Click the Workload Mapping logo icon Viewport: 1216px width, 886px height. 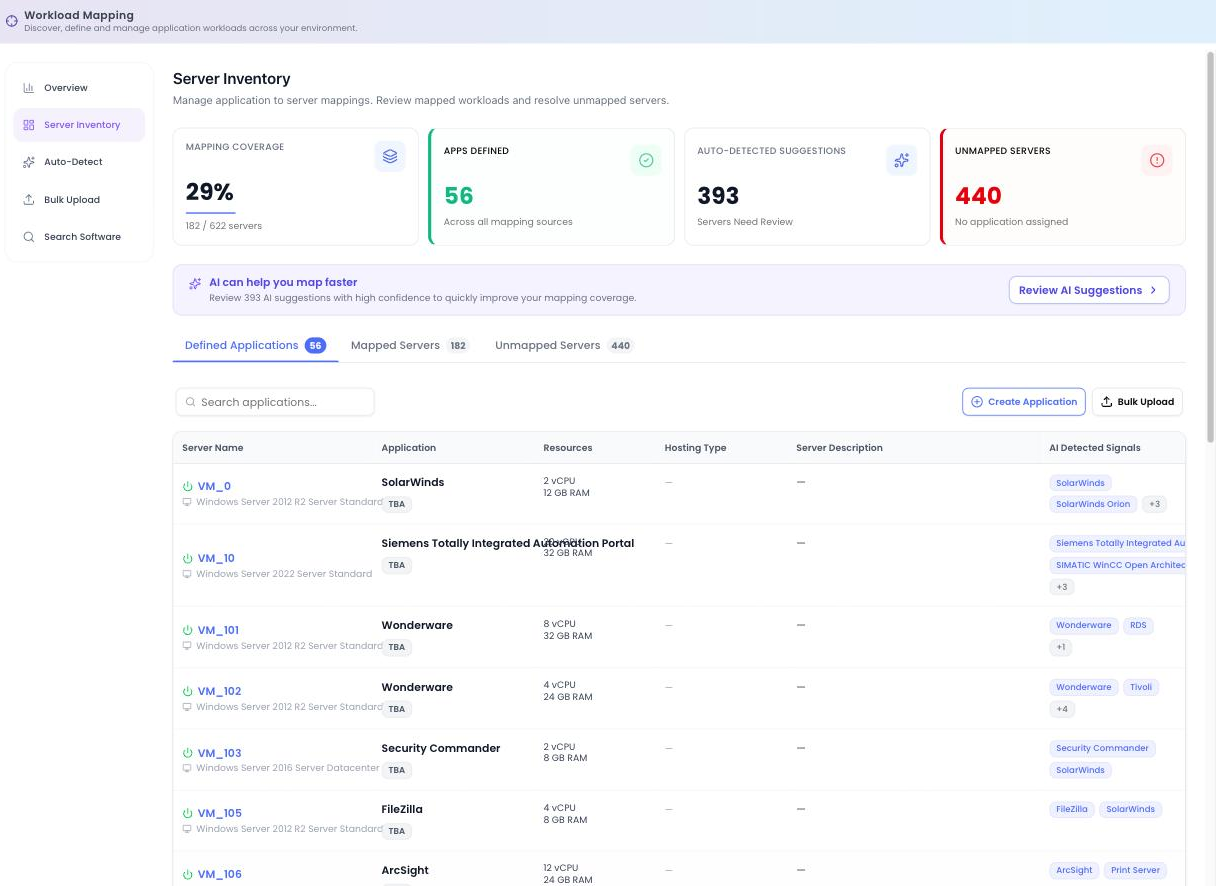(12, 20)
